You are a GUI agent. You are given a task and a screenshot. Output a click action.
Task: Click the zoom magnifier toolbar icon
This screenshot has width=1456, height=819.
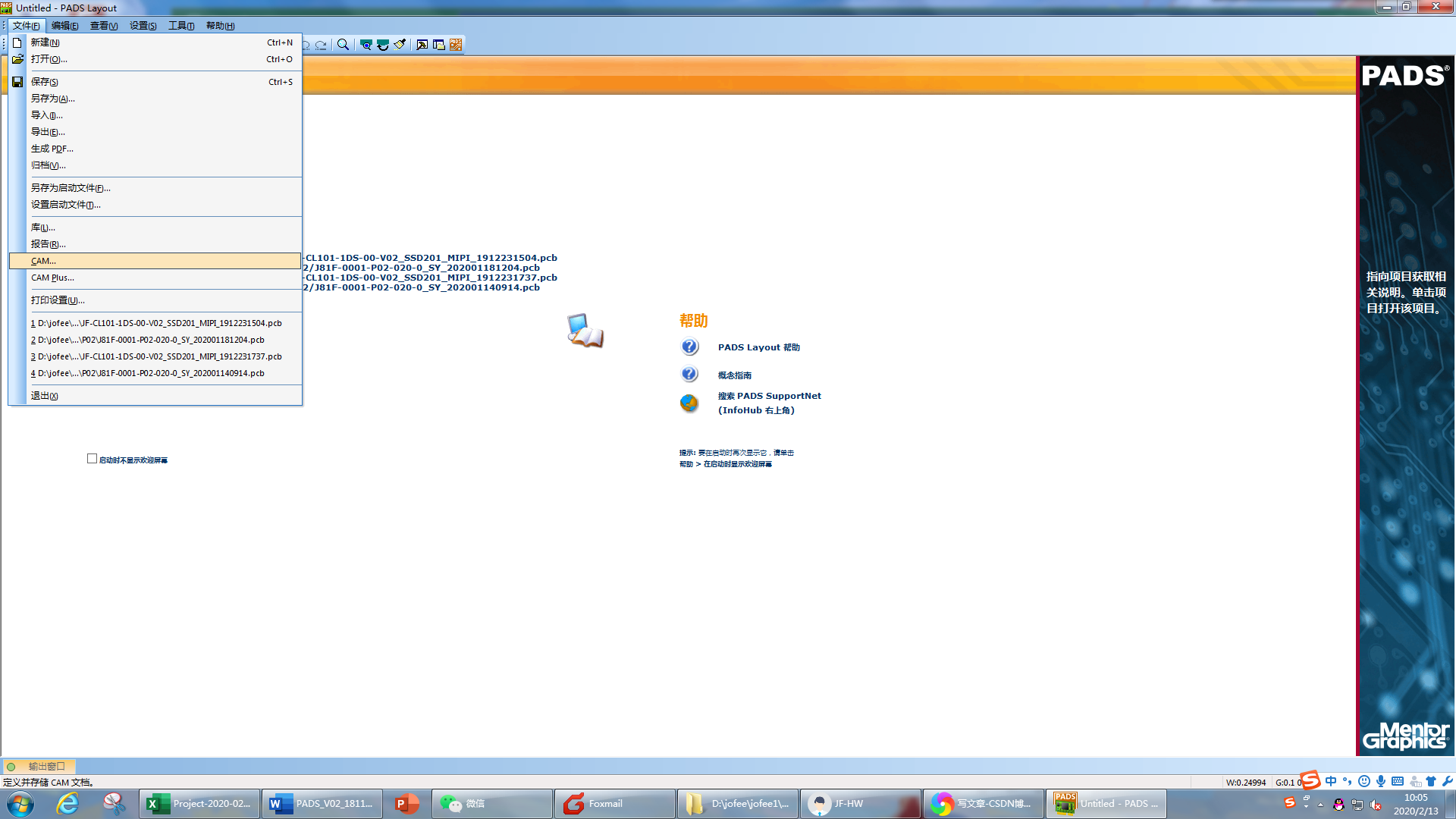(x=343, y=45)
